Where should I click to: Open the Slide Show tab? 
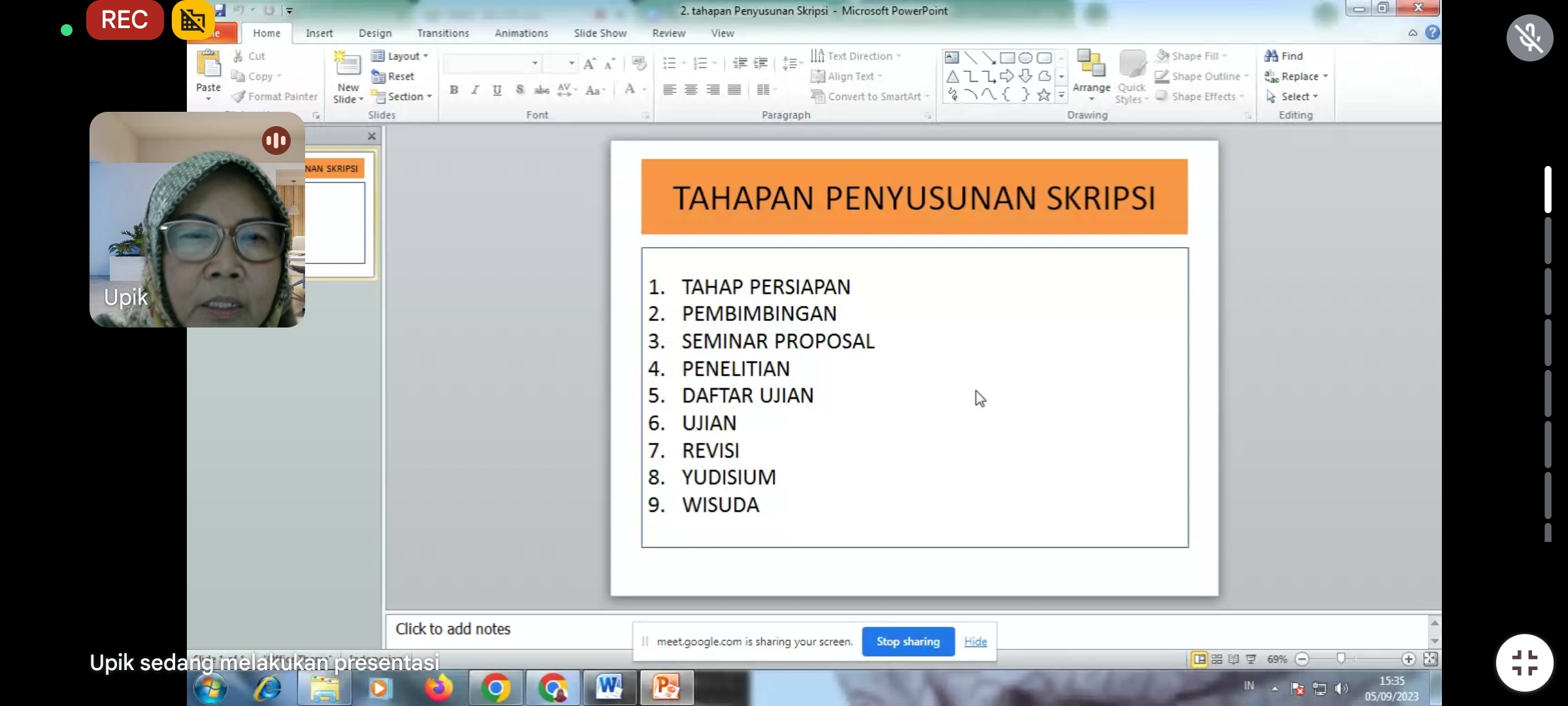(600, 33)
